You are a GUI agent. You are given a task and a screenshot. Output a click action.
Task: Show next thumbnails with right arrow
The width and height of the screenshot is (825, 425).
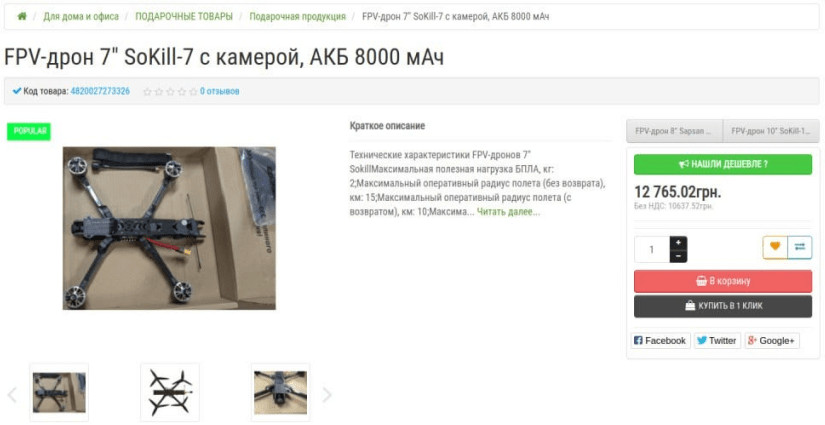pyautogui.click(x=327, y=394)
